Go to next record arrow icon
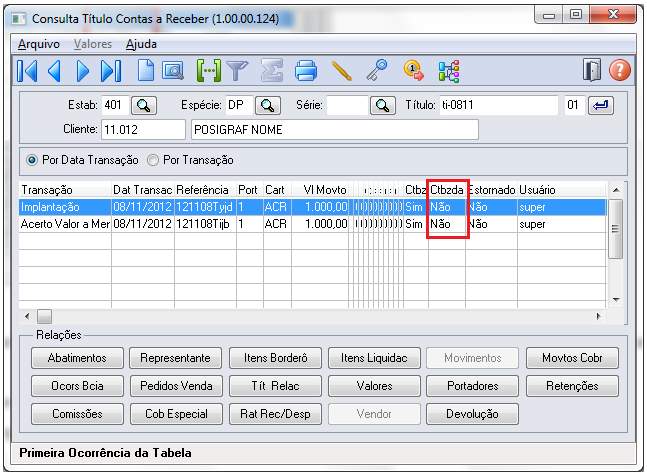This screenshot has width=647, height=475. click(x=83, y=71)
